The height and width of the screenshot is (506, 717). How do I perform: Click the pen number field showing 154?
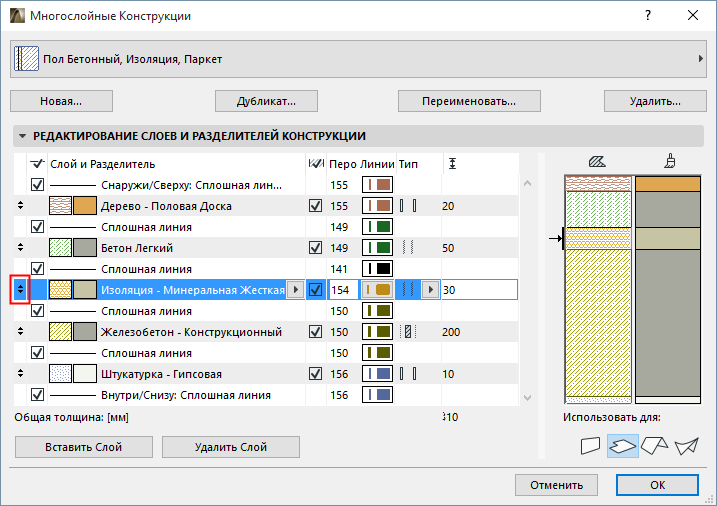coord(343,290)
